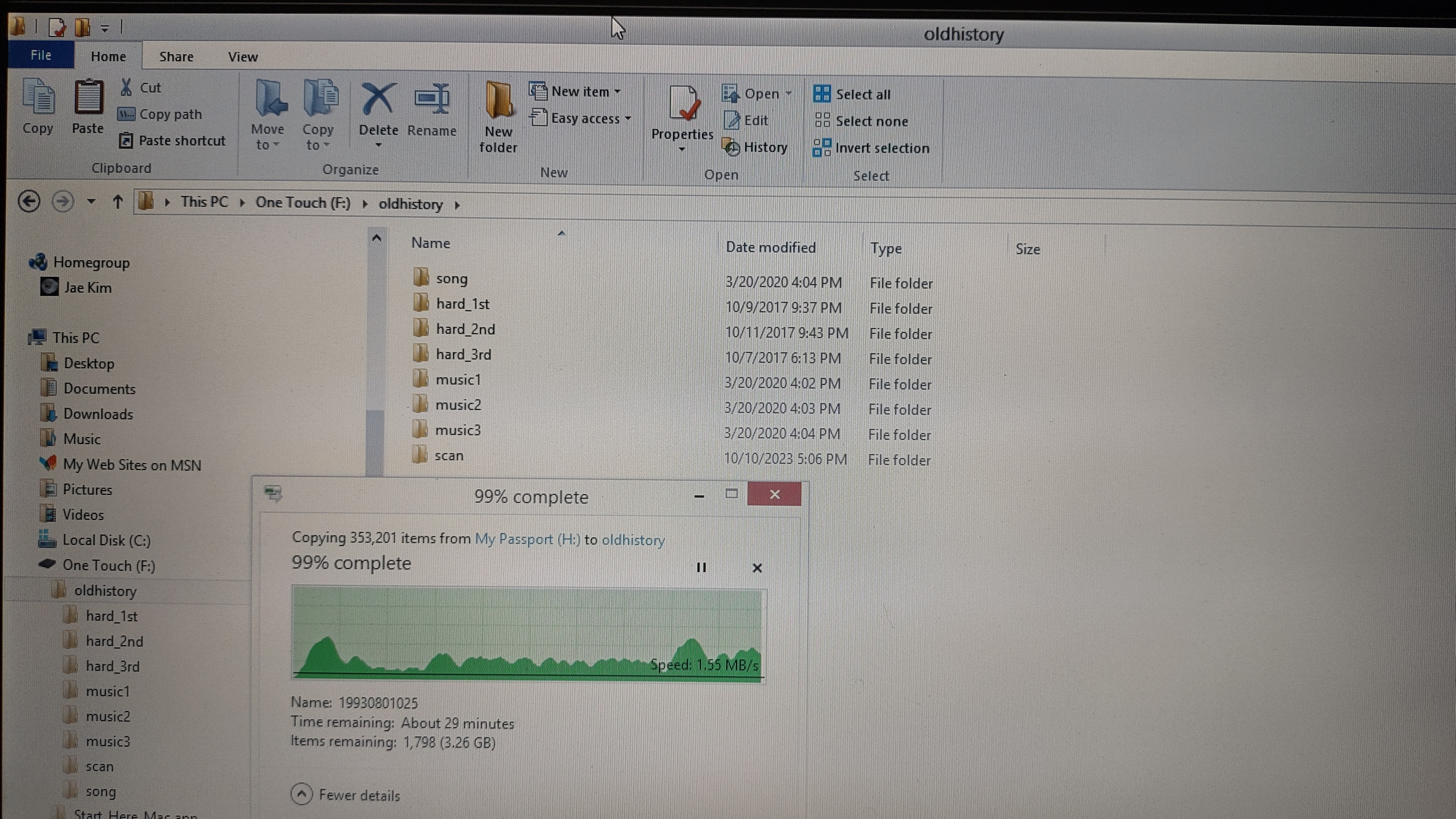
Task: Click the navigation pane scroll-up arrow
Action: [x=376, y=238]
